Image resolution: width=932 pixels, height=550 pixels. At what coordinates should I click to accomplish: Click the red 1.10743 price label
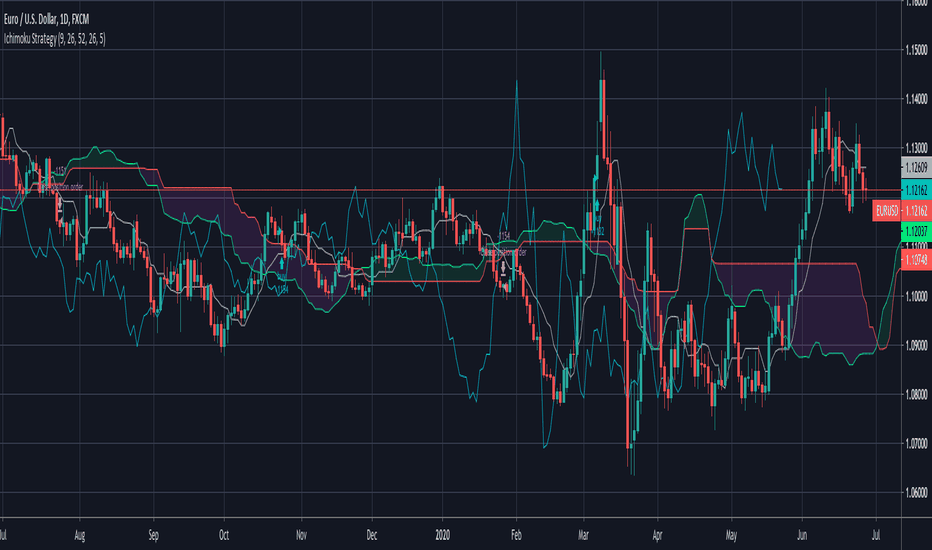917,259
